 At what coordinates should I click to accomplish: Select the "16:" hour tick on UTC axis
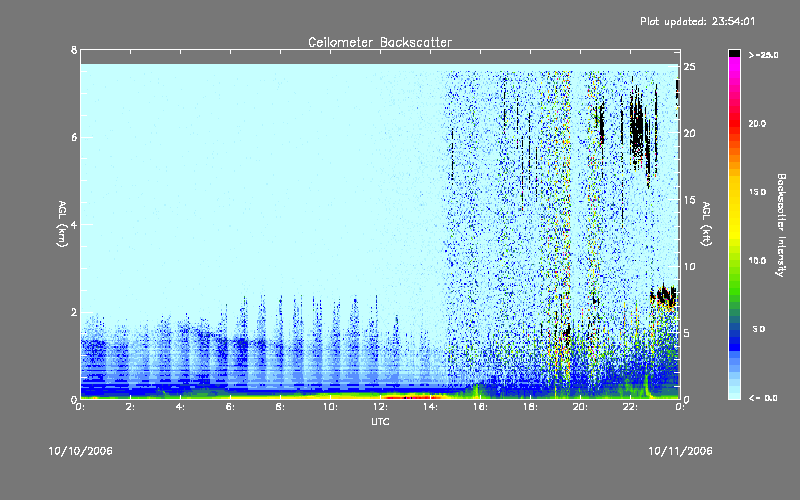click(481, 407)
